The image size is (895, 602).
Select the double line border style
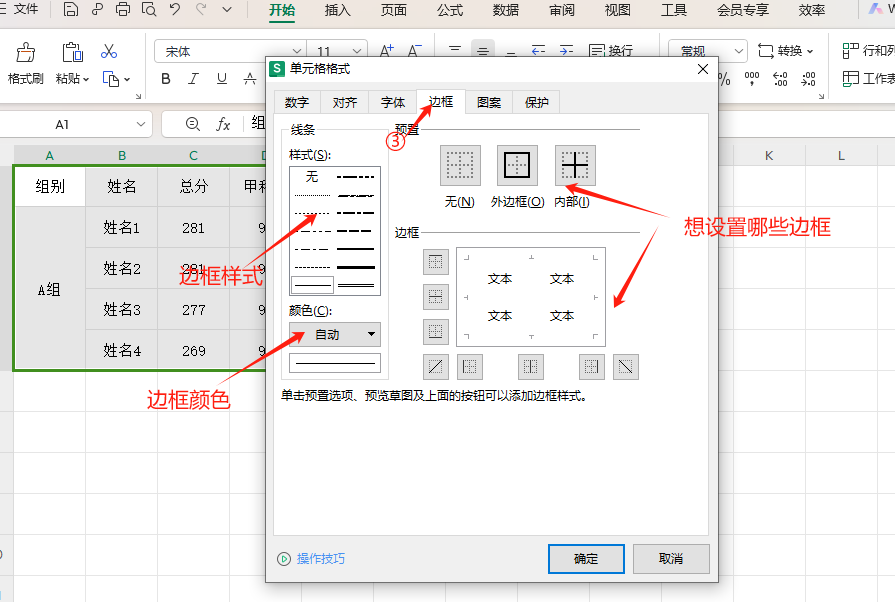[x=356, y=285]
